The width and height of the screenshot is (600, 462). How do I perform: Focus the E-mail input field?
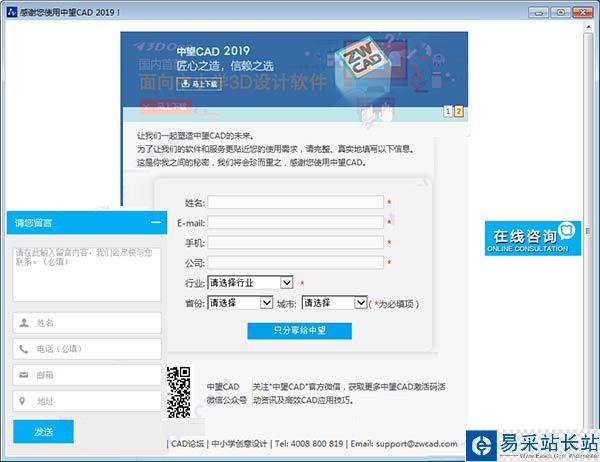(295, 222)
